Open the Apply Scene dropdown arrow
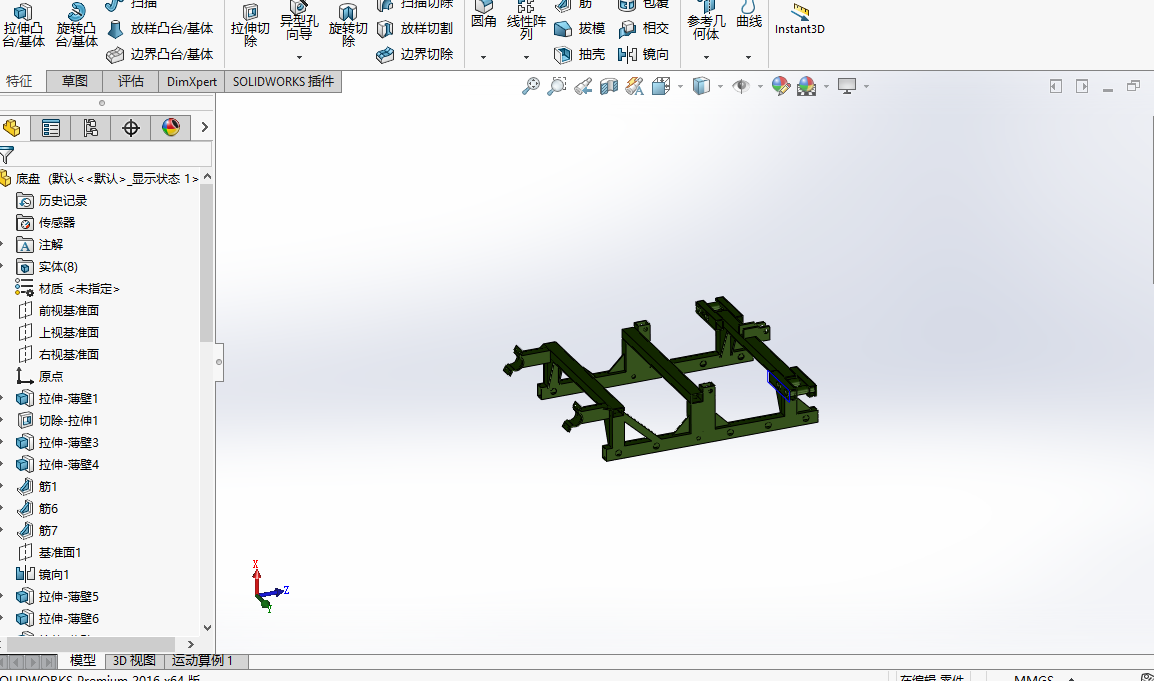Screen dimensions: 1154x681 826,87
